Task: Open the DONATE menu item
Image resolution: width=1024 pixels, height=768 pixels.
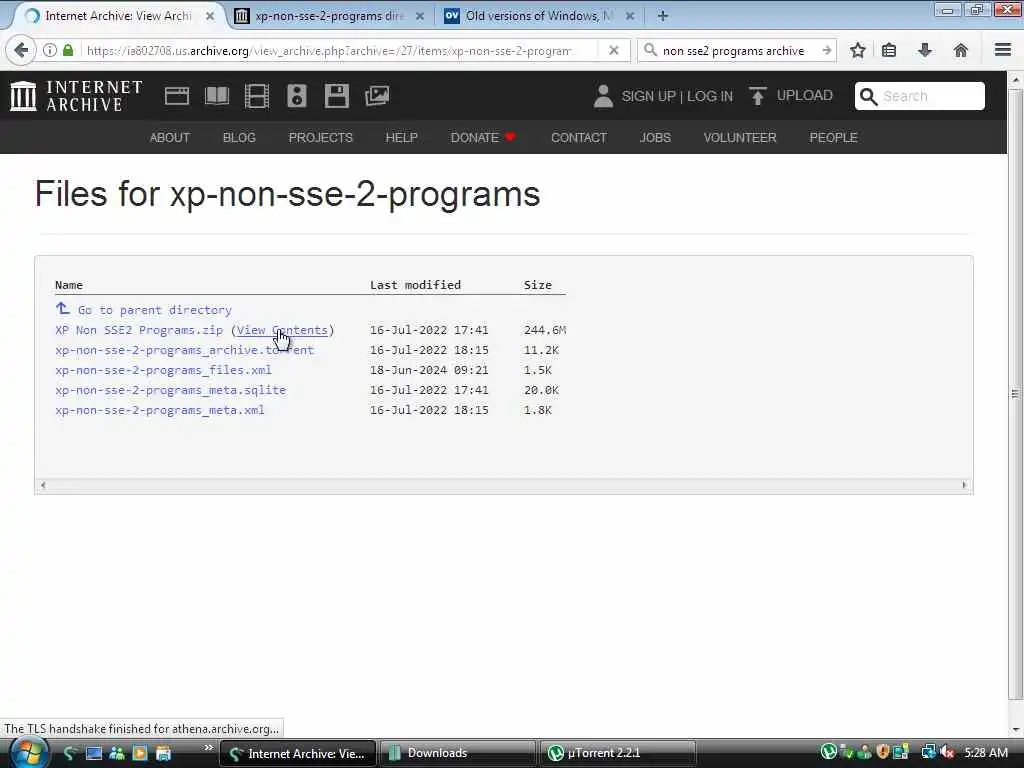Action: 483,138
